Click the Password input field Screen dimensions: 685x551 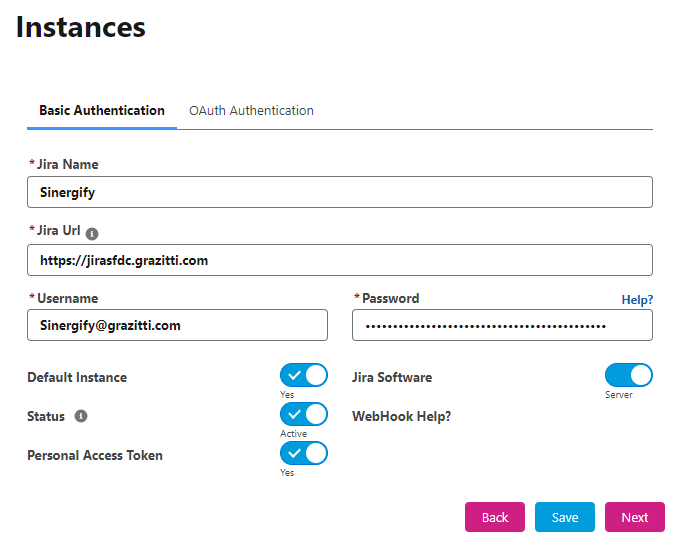coord(502,325)
